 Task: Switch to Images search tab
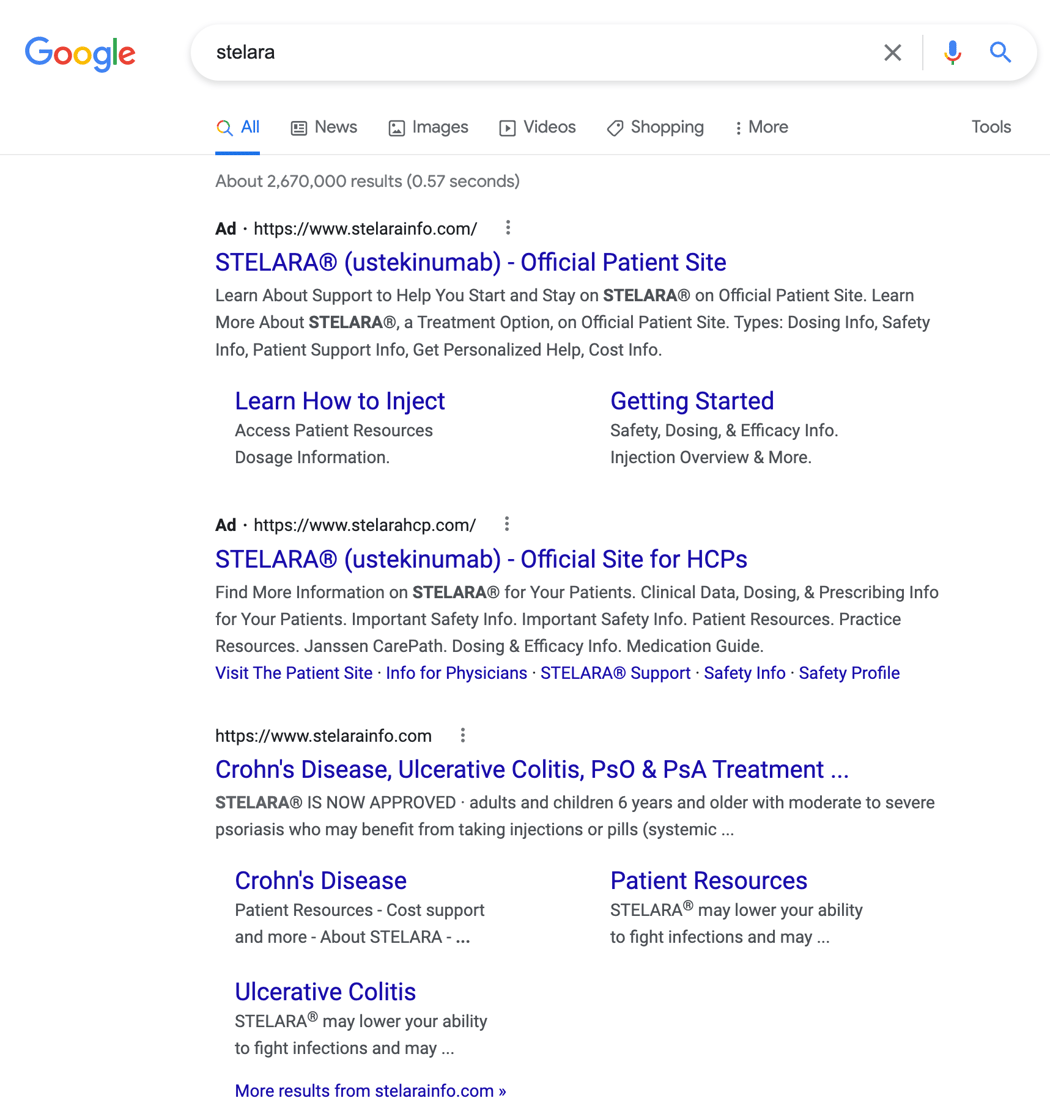pos(428,127)
